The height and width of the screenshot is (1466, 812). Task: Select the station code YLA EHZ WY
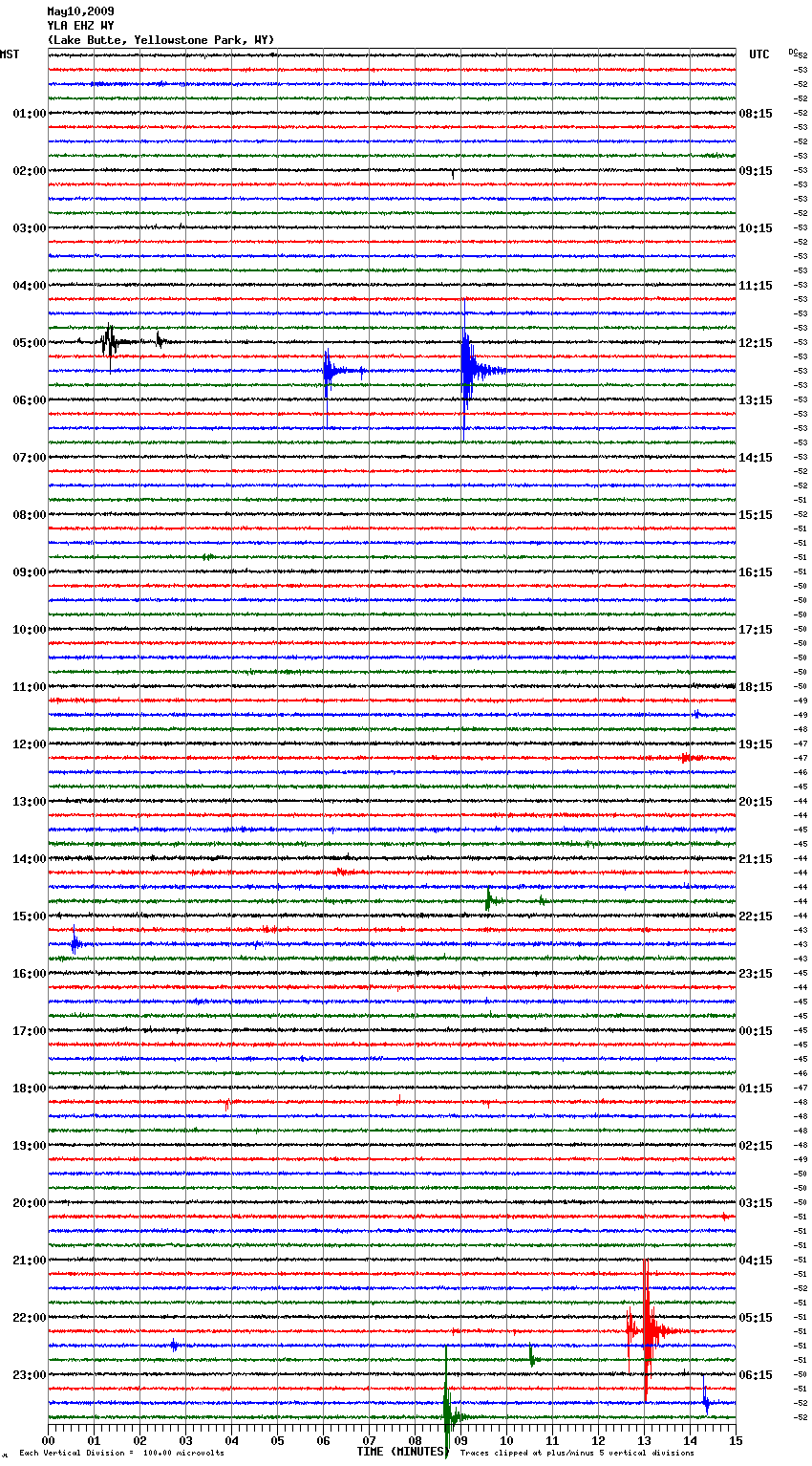[80, 26]
